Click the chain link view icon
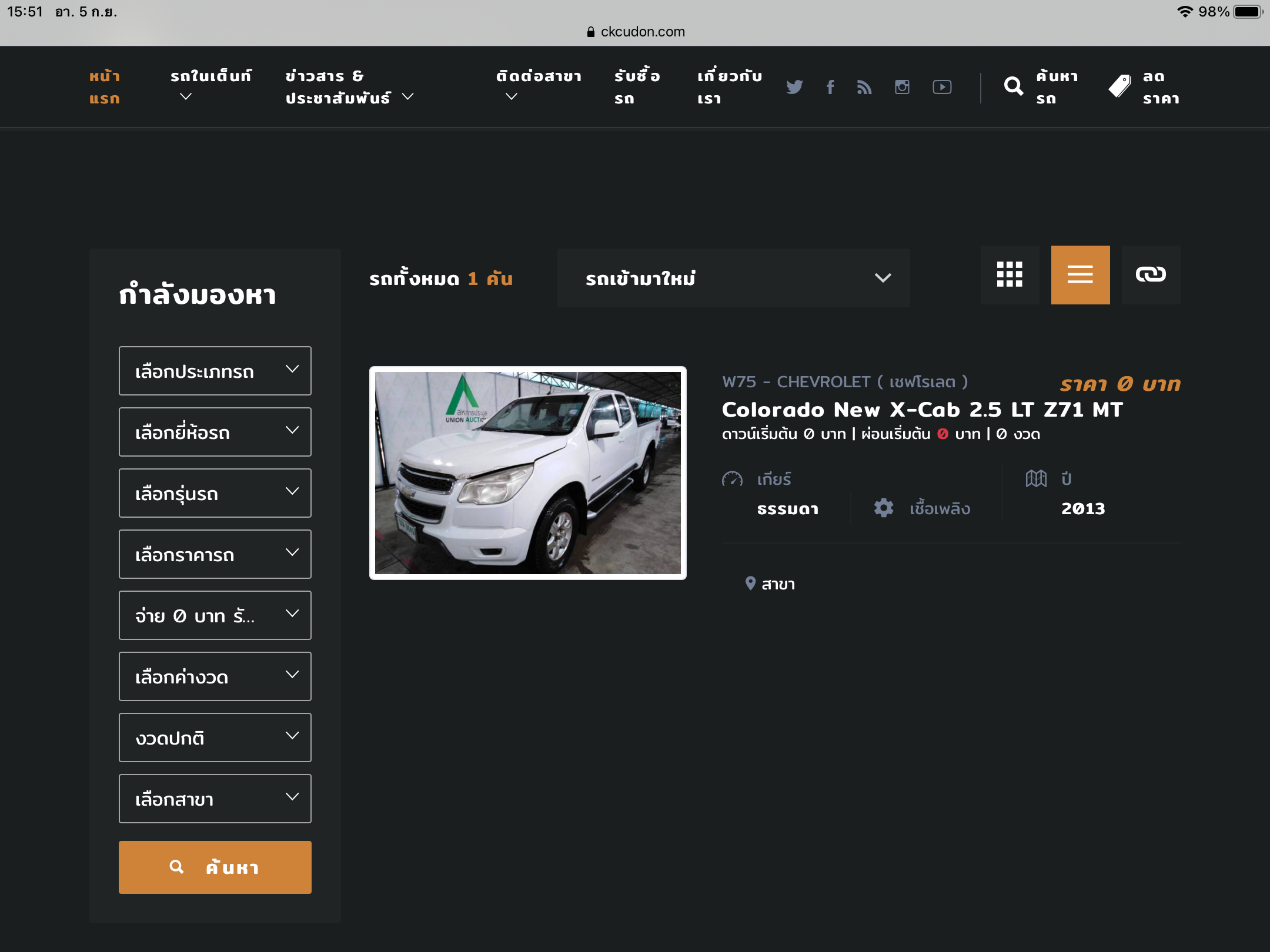 click(1151, 274)
